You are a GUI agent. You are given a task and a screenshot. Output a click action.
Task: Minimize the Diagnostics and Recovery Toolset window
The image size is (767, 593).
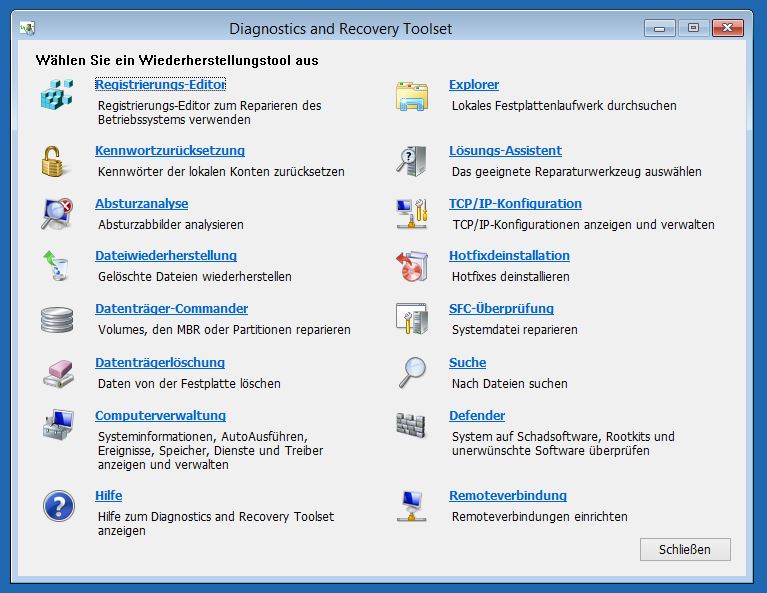click(x=659, y=28)
